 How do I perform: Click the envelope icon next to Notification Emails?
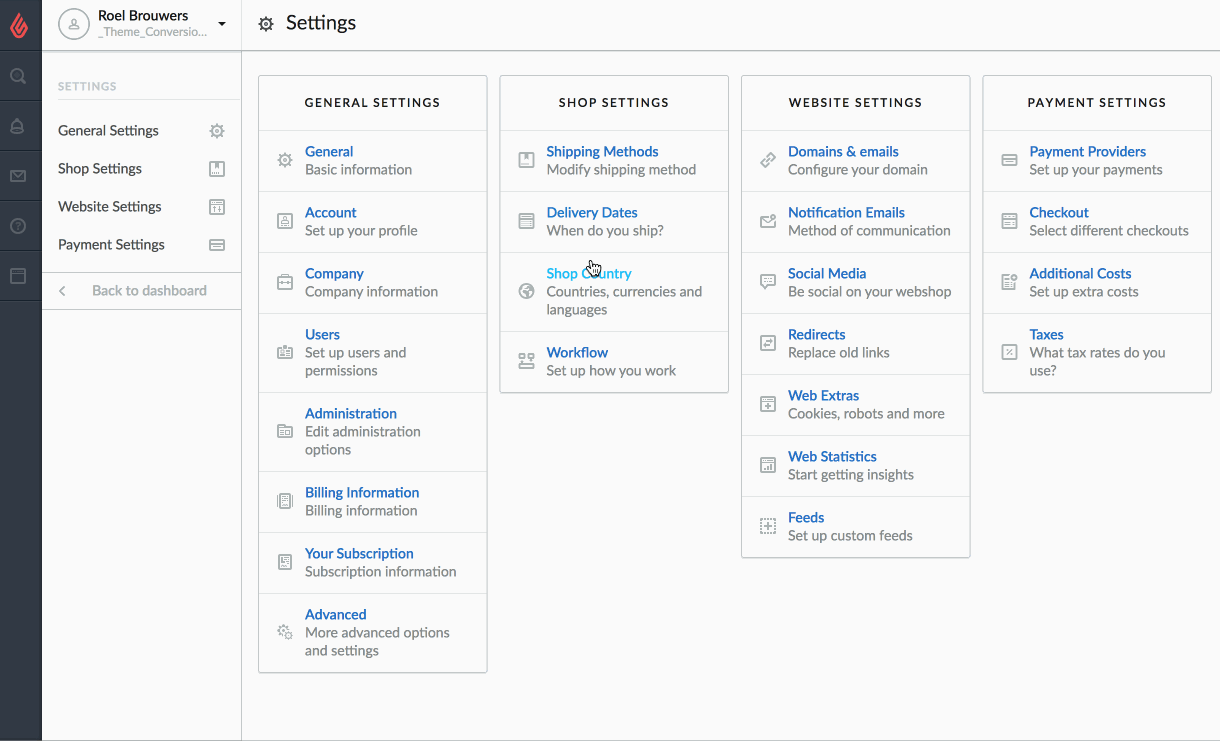tap(768, 221)
